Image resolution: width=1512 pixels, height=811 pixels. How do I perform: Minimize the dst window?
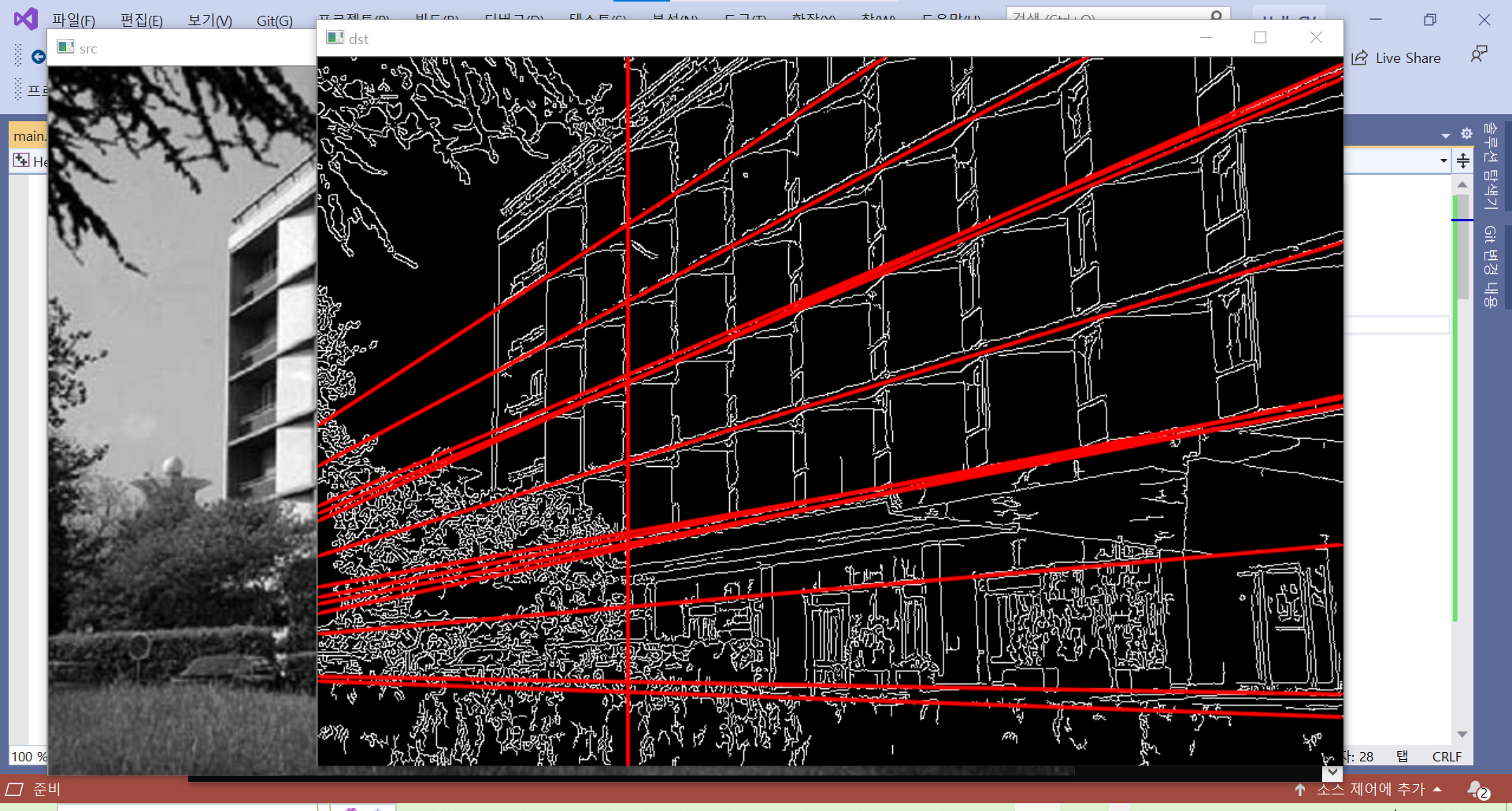coord(1206,38)
